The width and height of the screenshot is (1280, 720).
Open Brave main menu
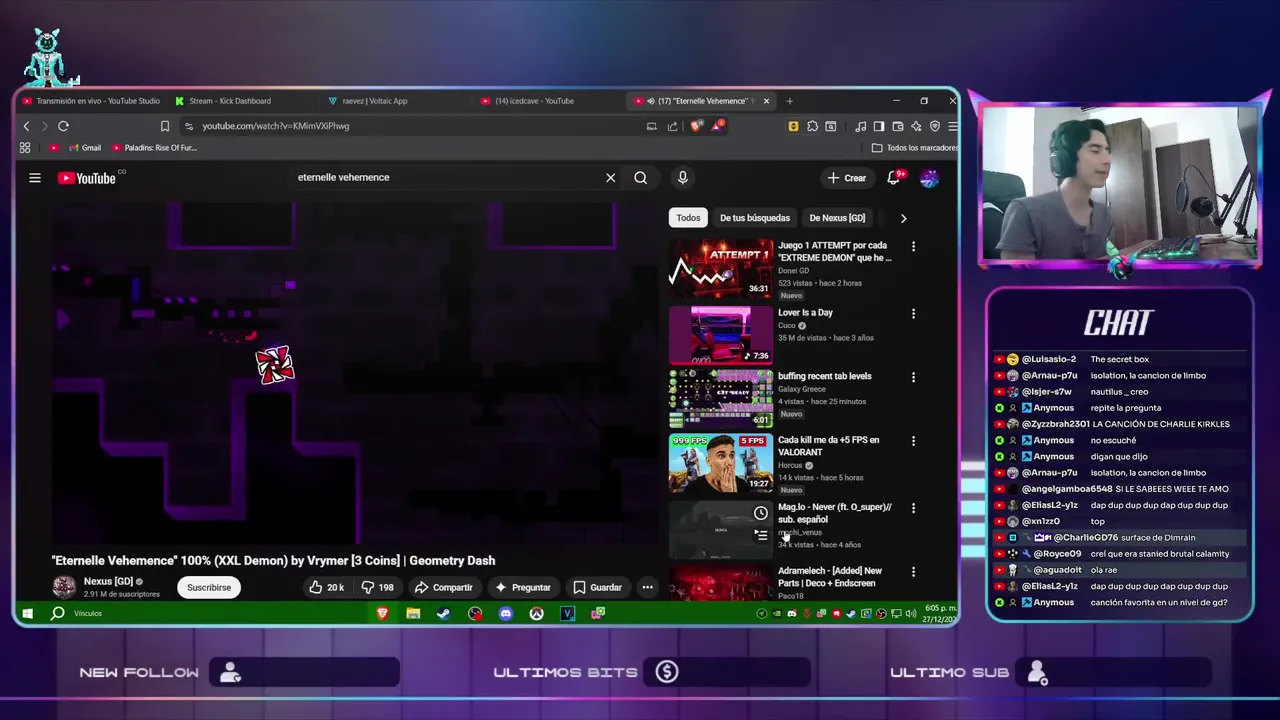[952, 126]
